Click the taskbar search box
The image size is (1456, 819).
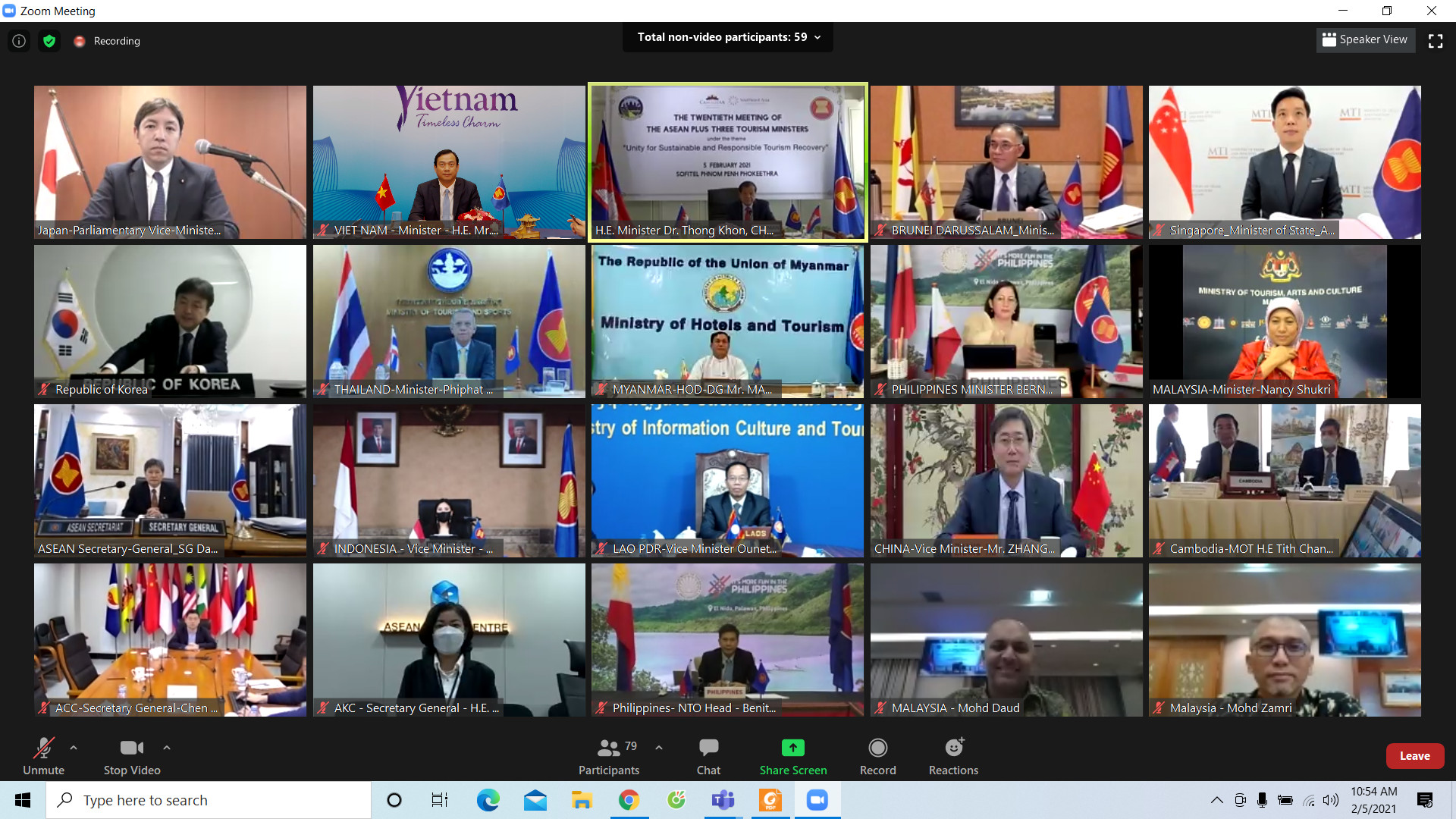[209, 800]
